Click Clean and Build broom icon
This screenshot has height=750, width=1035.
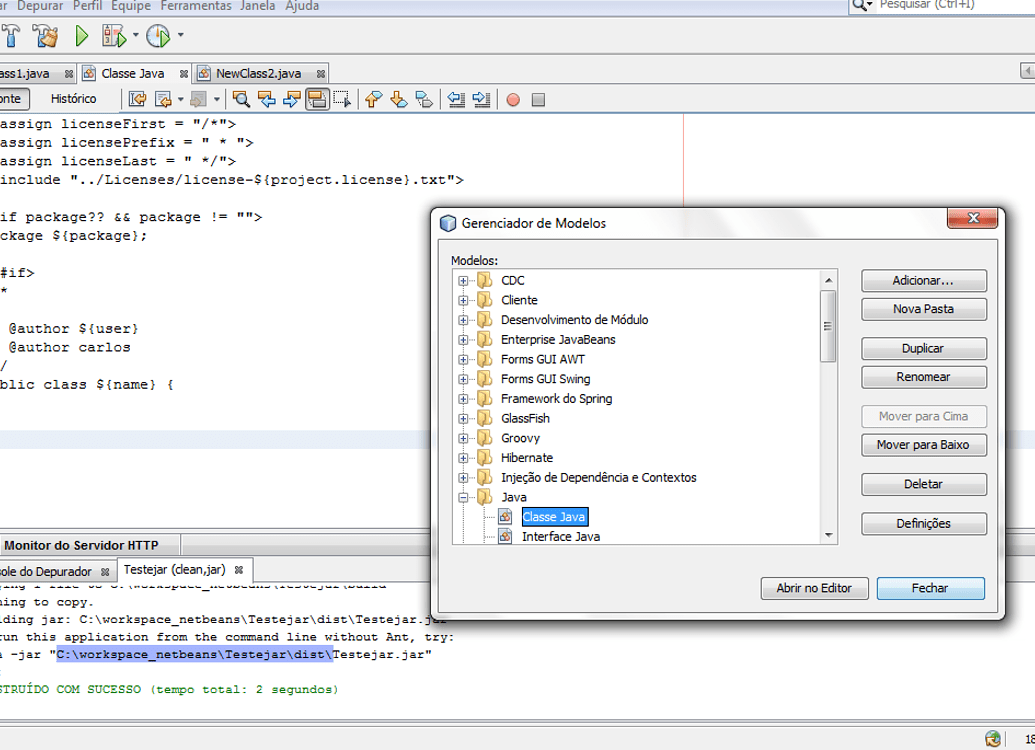click(46, 36)
